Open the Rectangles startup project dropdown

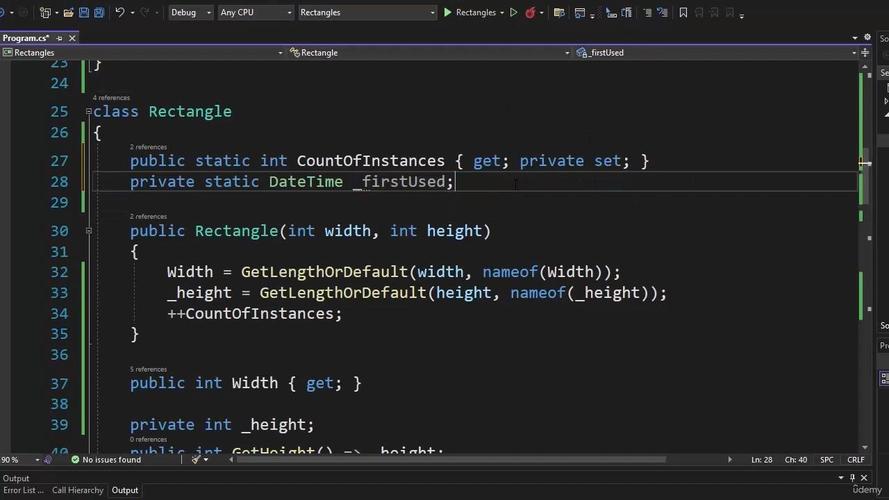coord(367,12)
